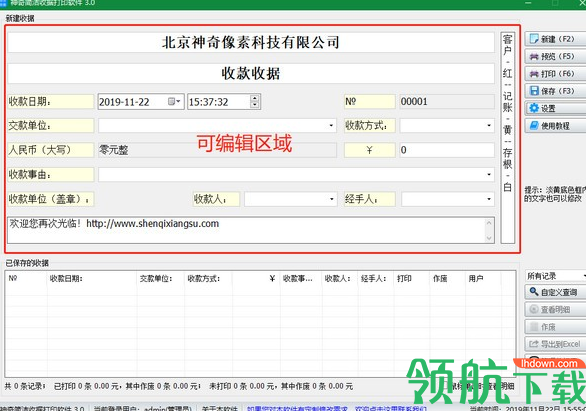Click the remarks box with 欢迎您再次光临
This screenshot has height=411, width=586.
(251, 230)
